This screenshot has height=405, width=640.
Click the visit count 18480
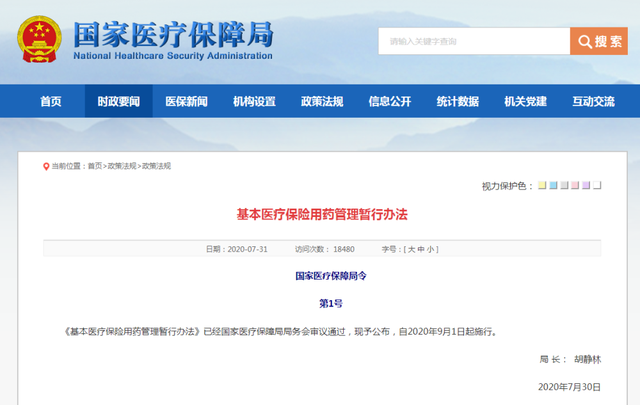(x=344, y=249)
